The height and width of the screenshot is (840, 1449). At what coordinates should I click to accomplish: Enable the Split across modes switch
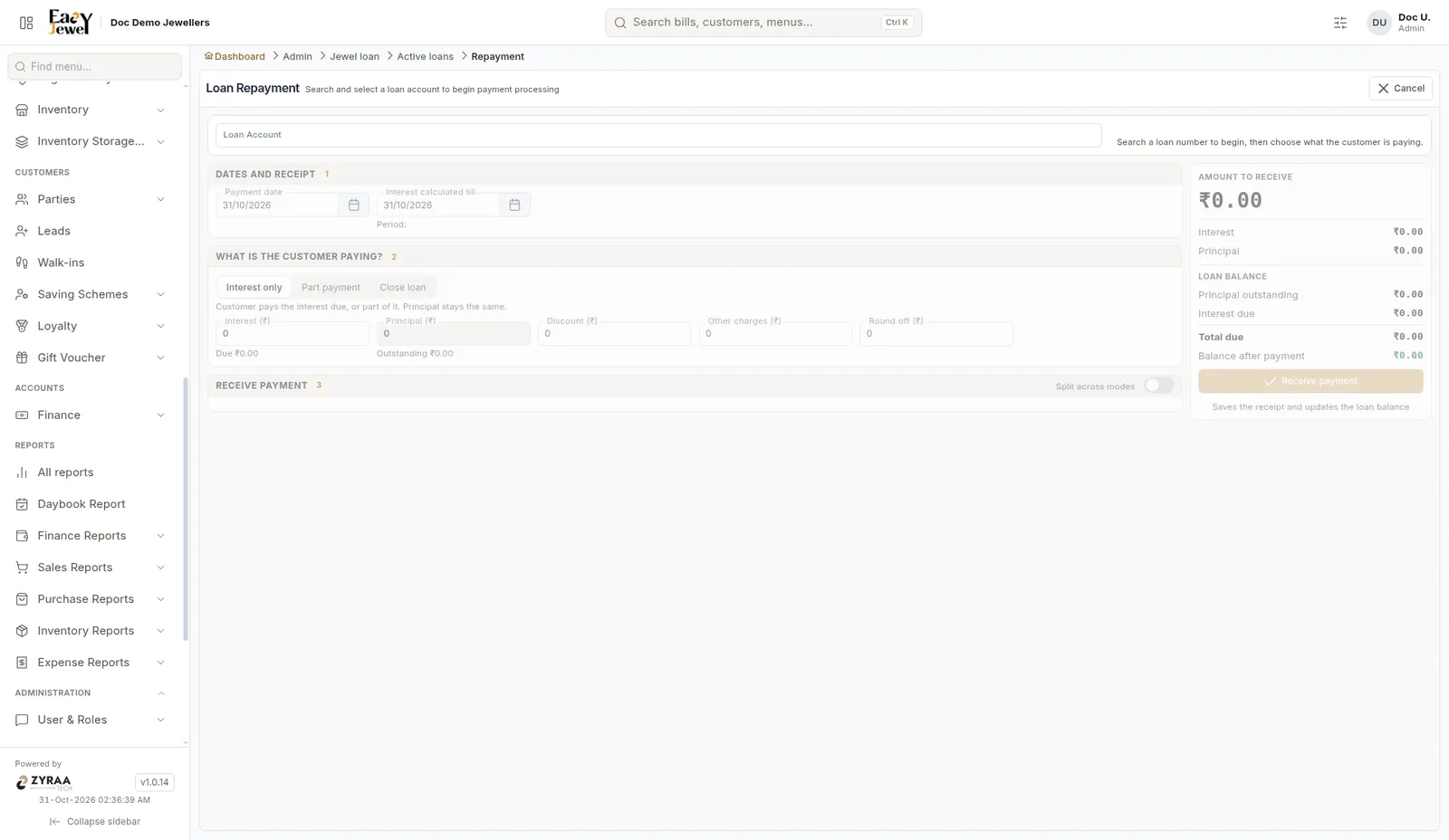[x=1158, y=386]
